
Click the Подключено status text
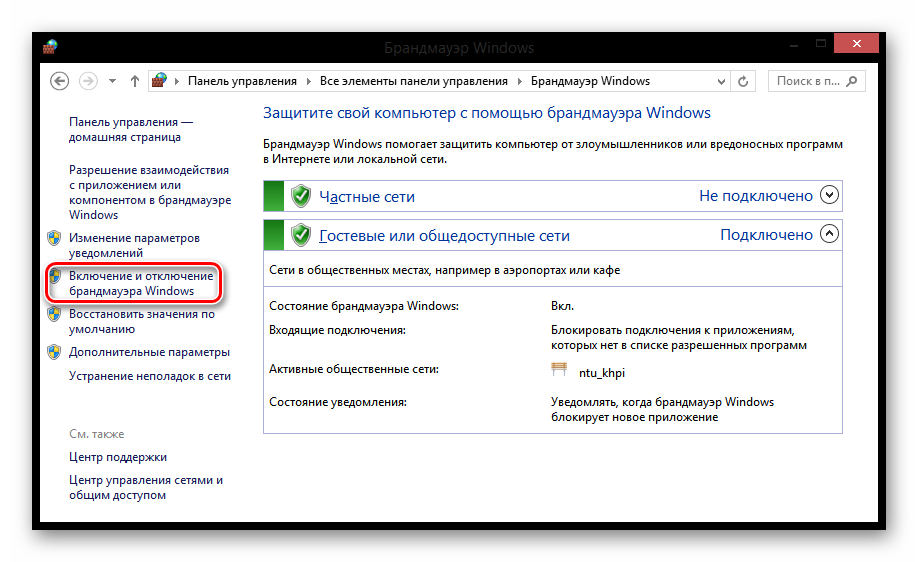766,235
